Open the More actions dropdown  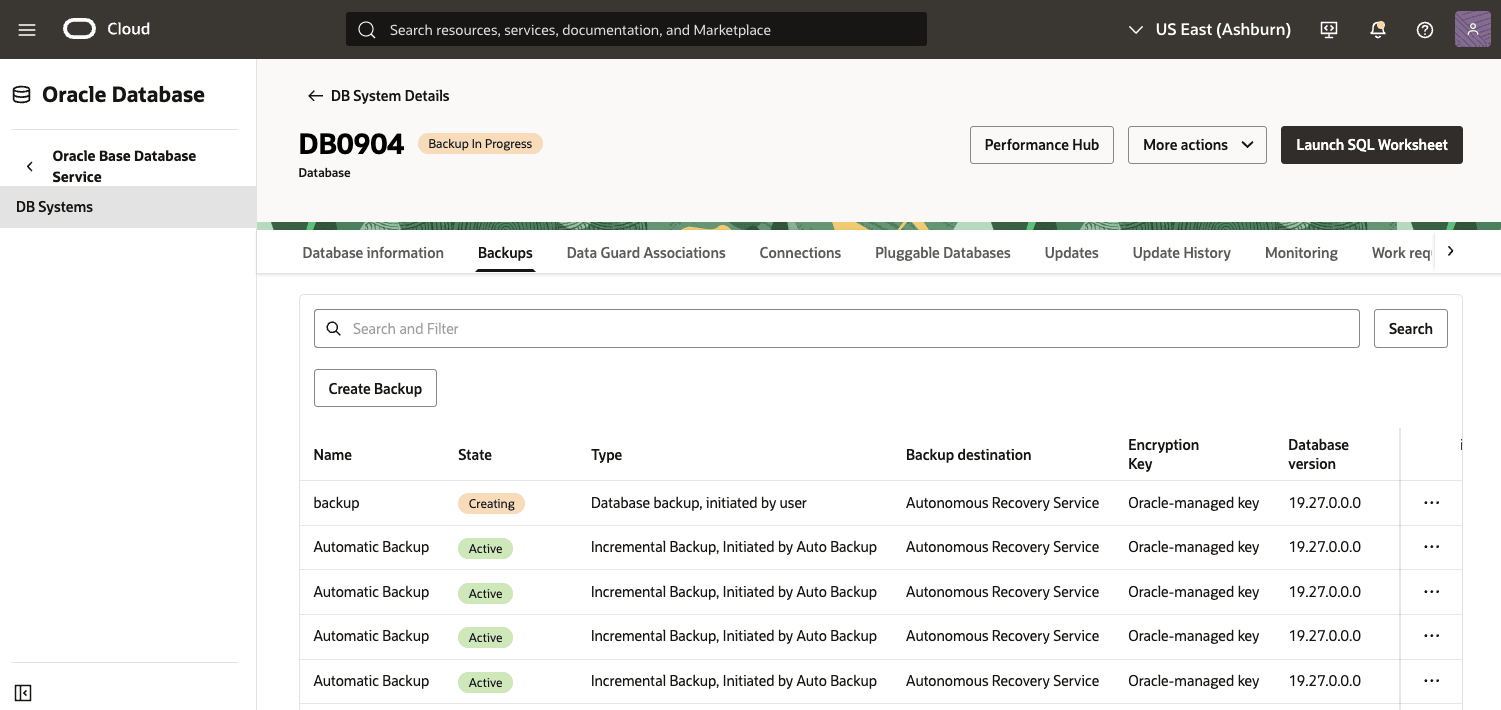click(x=1197, y=144)
